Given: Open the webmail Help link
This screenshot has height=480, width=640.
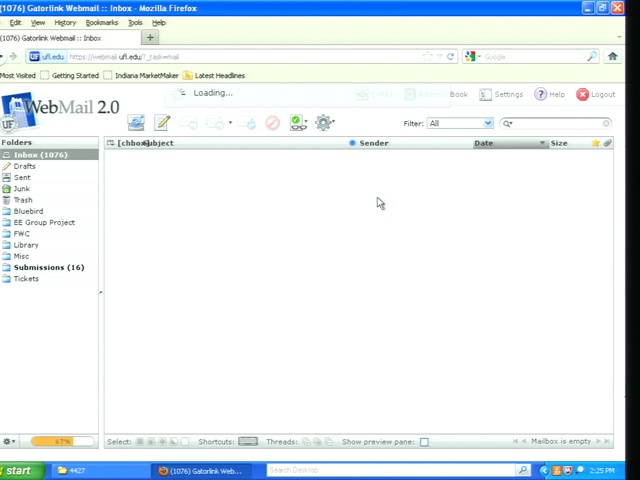Looking at the screenshot, I should [x=550, y=94].
